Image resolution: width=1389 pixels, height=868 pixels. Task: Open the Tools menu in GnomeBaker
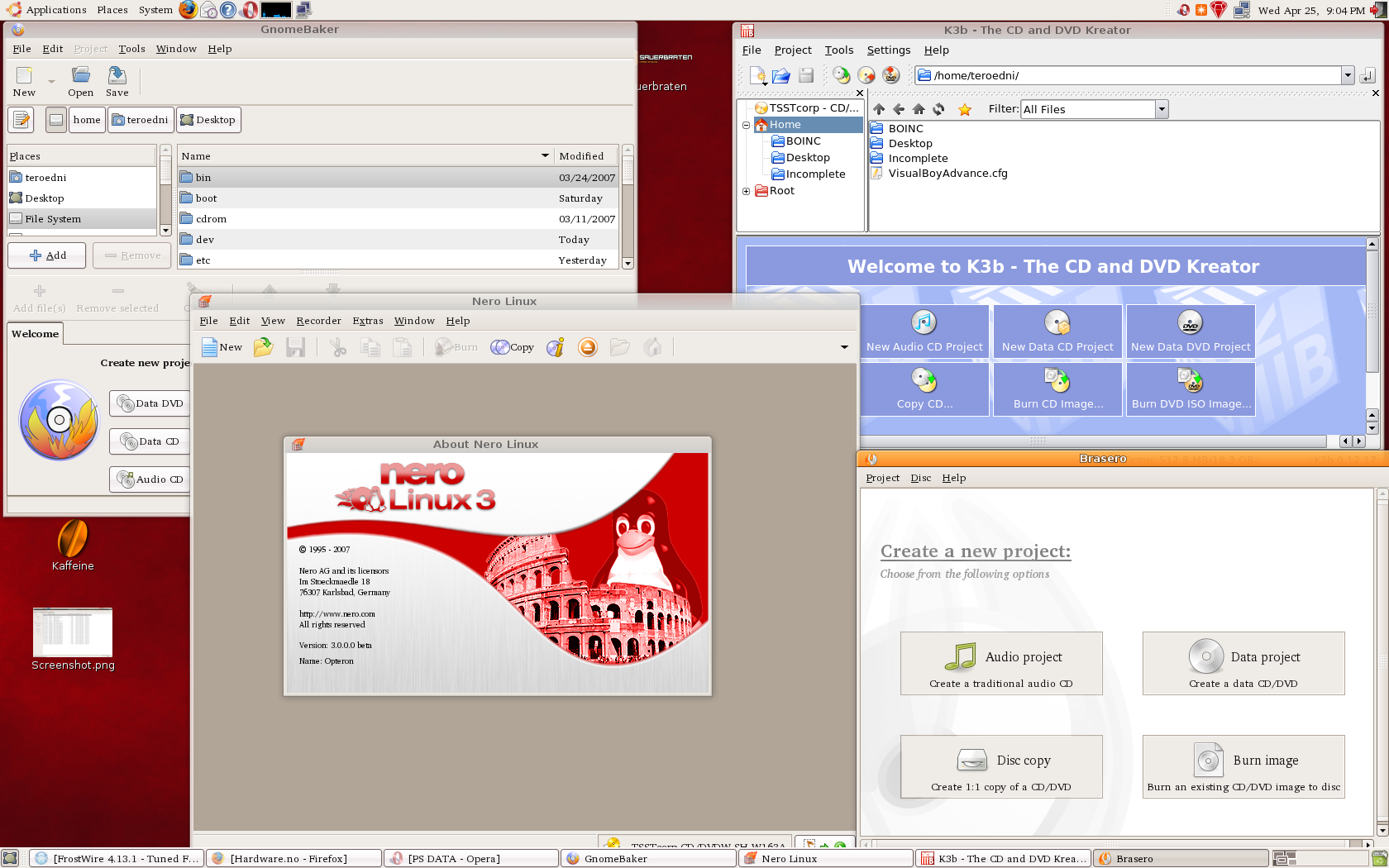131,49
